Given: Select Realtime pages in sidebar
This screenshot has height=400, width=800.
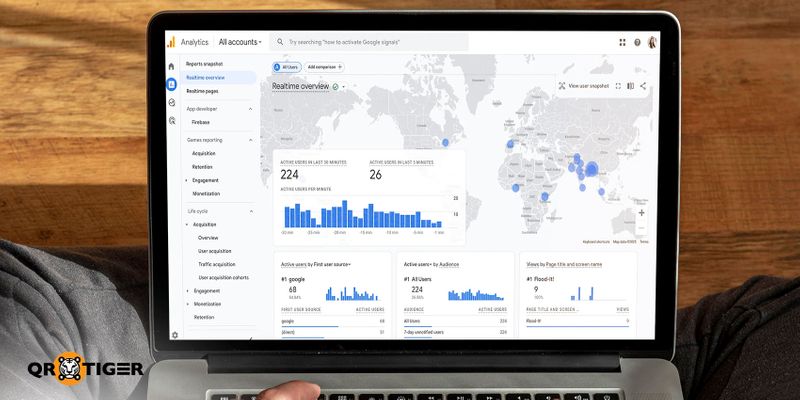Looking at the screenshot, I should point(202,91).
